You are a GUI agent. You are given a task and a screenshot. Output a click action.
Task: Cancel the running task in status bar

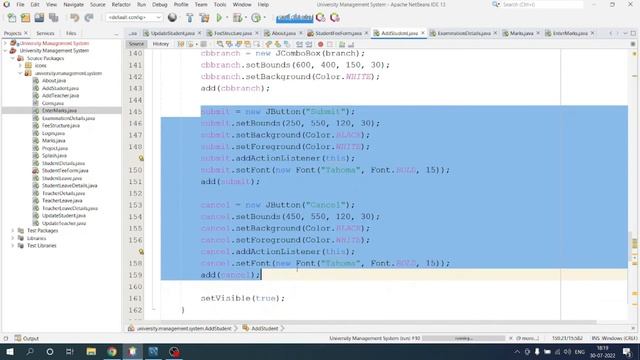point(511,338)
